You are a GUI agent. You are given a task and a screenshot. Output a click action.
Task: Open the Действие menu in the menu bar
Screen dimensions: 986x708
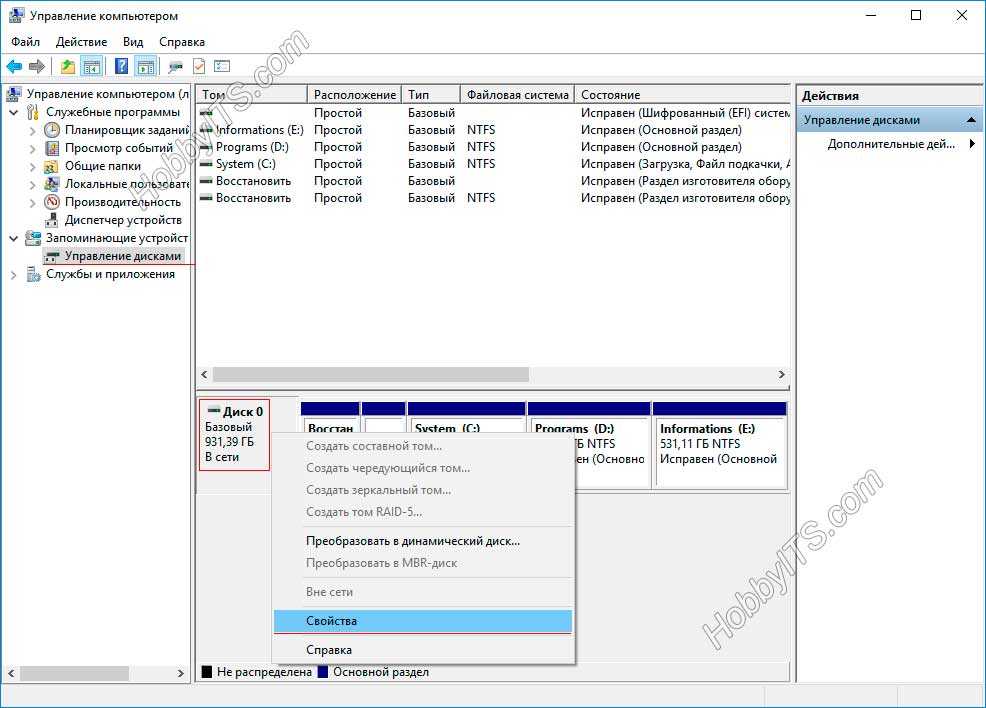(x=81, y=42)
